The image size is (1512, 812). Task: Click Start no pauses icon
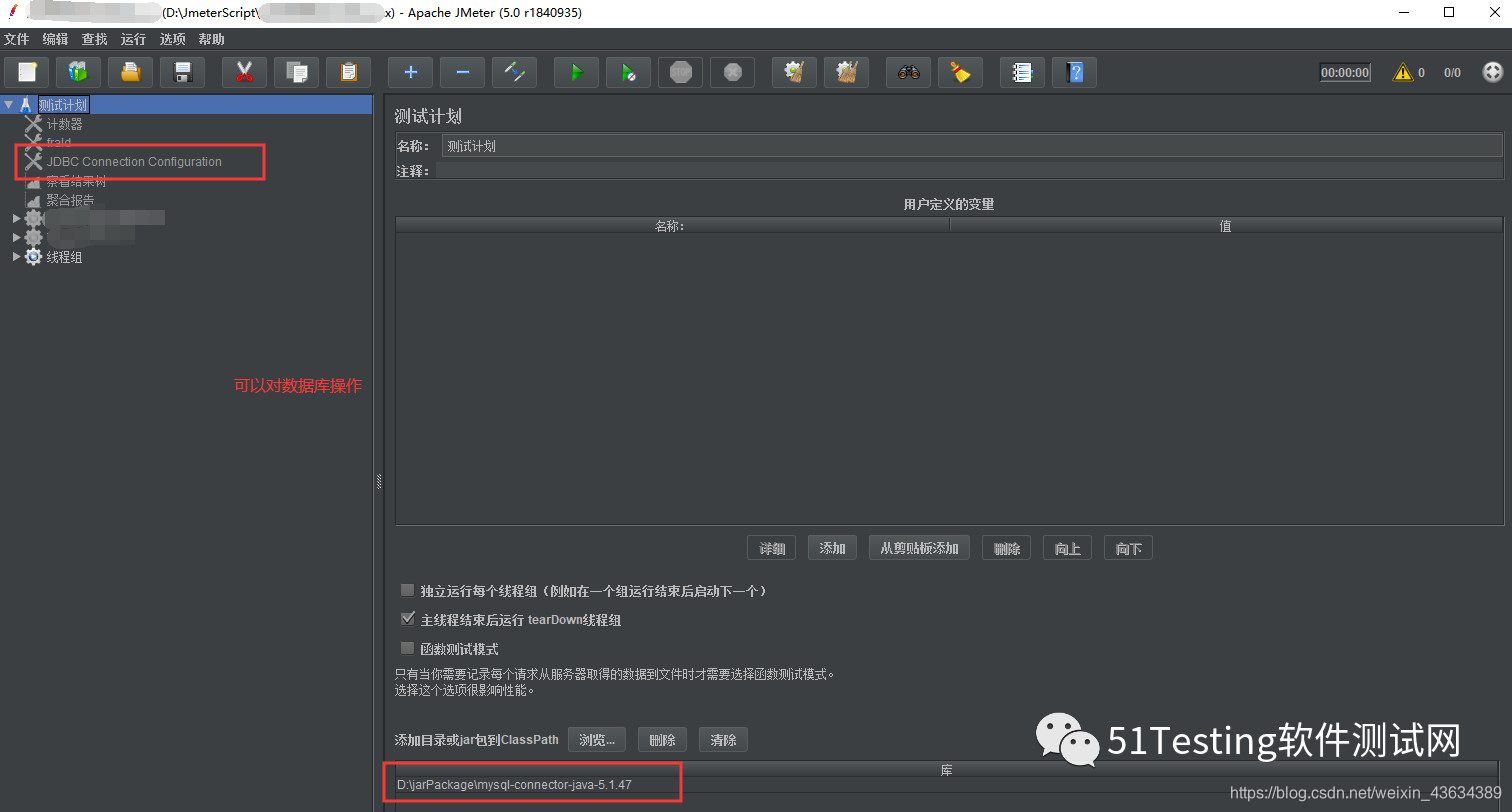pos(628,72)
